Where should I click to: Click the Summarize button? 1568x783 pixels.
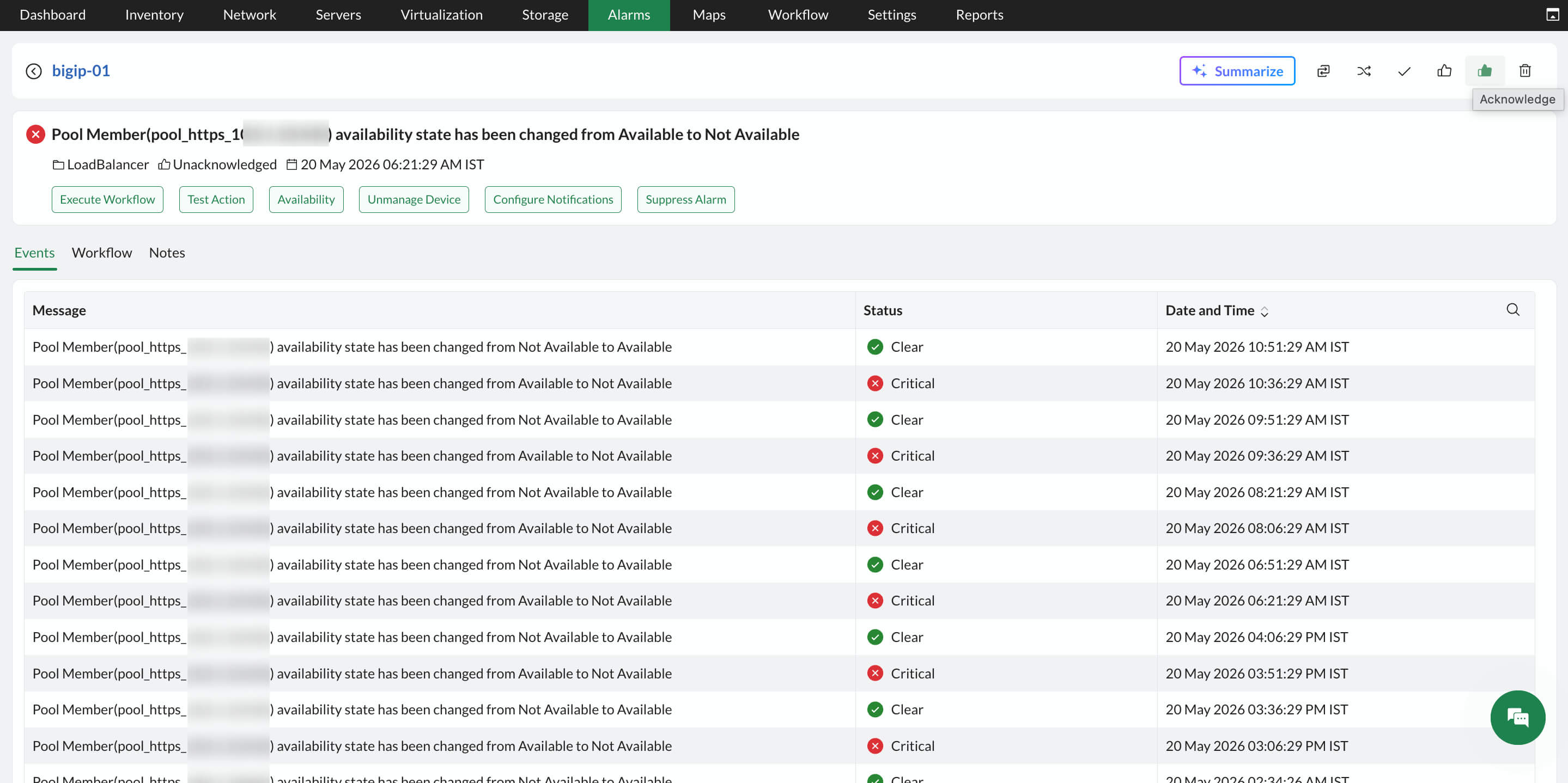1237,71
